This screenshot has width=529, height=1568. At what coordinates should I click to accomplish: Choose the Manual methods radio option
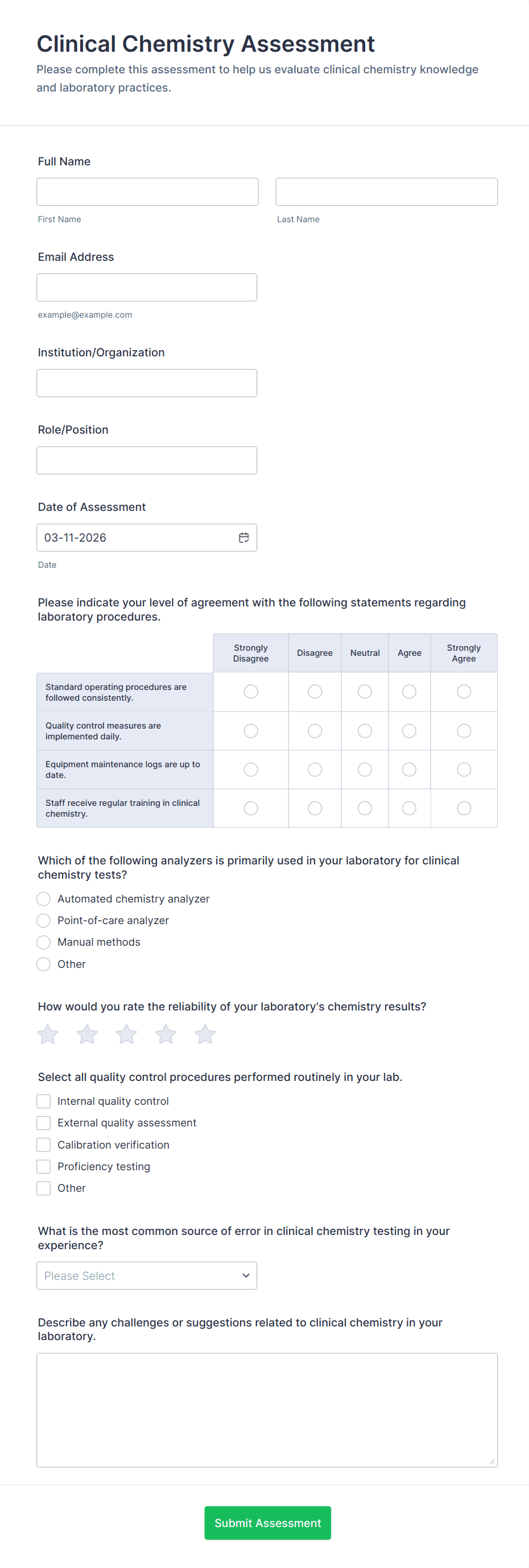point(43,942)
